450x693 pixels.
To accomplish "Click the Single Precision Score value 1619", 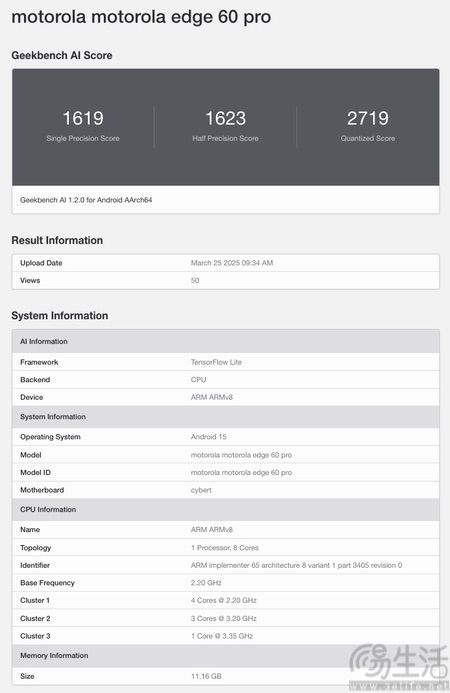I will tap(83, 118).
